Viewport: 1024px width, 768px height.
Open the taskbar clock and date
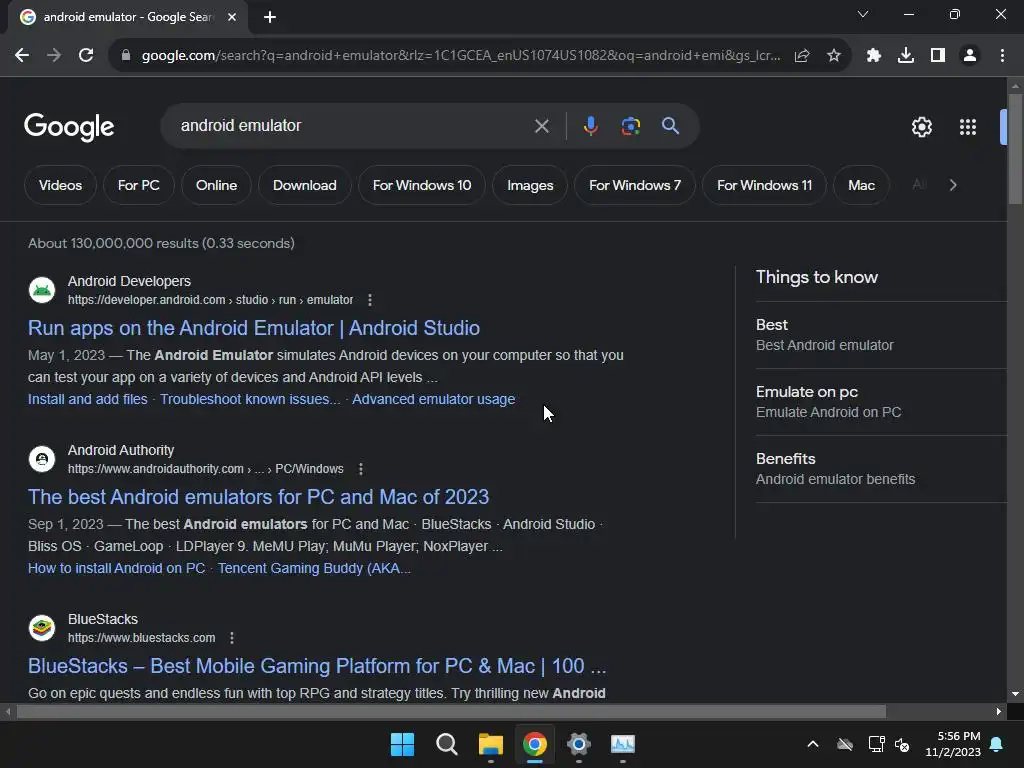pos(953,744)
